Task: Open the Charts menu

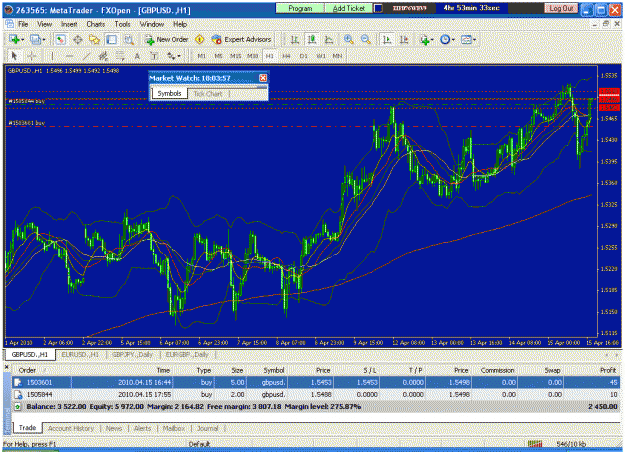Action: [96, 24]
